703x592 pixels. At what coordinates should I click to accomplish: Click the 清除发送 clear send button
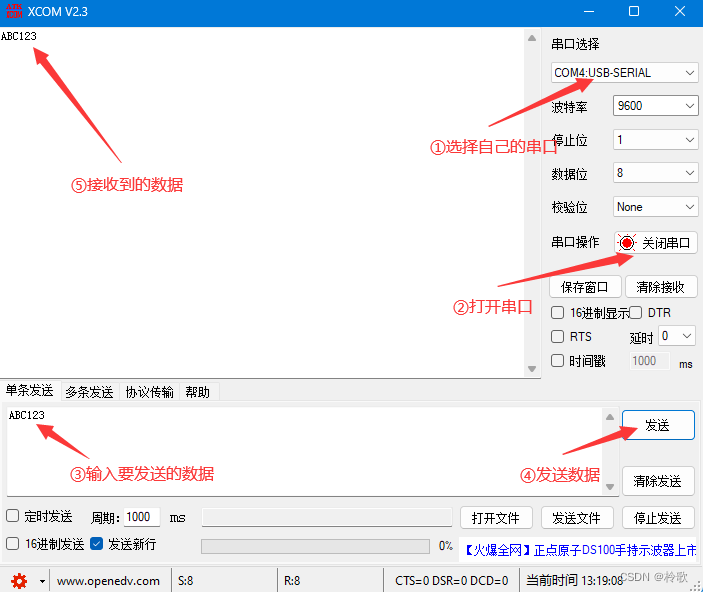tap(658, 481)
